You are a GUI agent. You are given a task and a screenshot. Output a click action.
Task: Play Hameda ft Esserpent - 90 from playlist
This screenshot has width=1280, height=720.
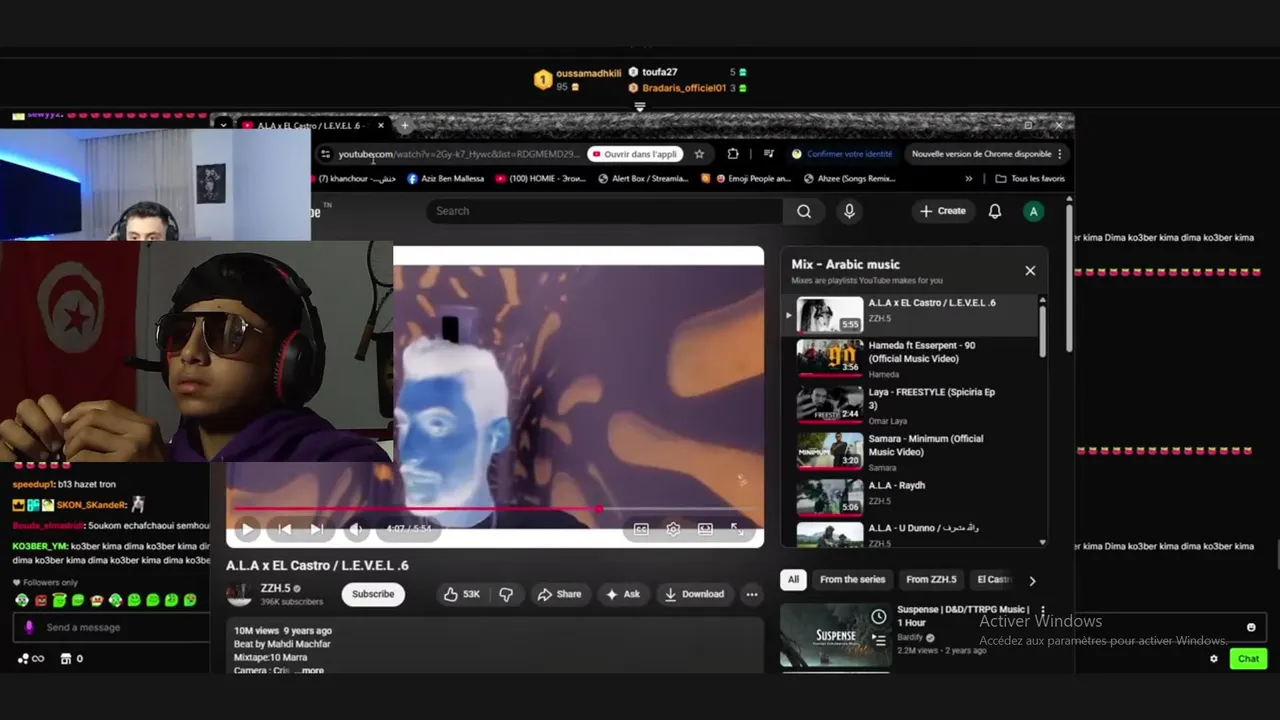tap(910, 358)
